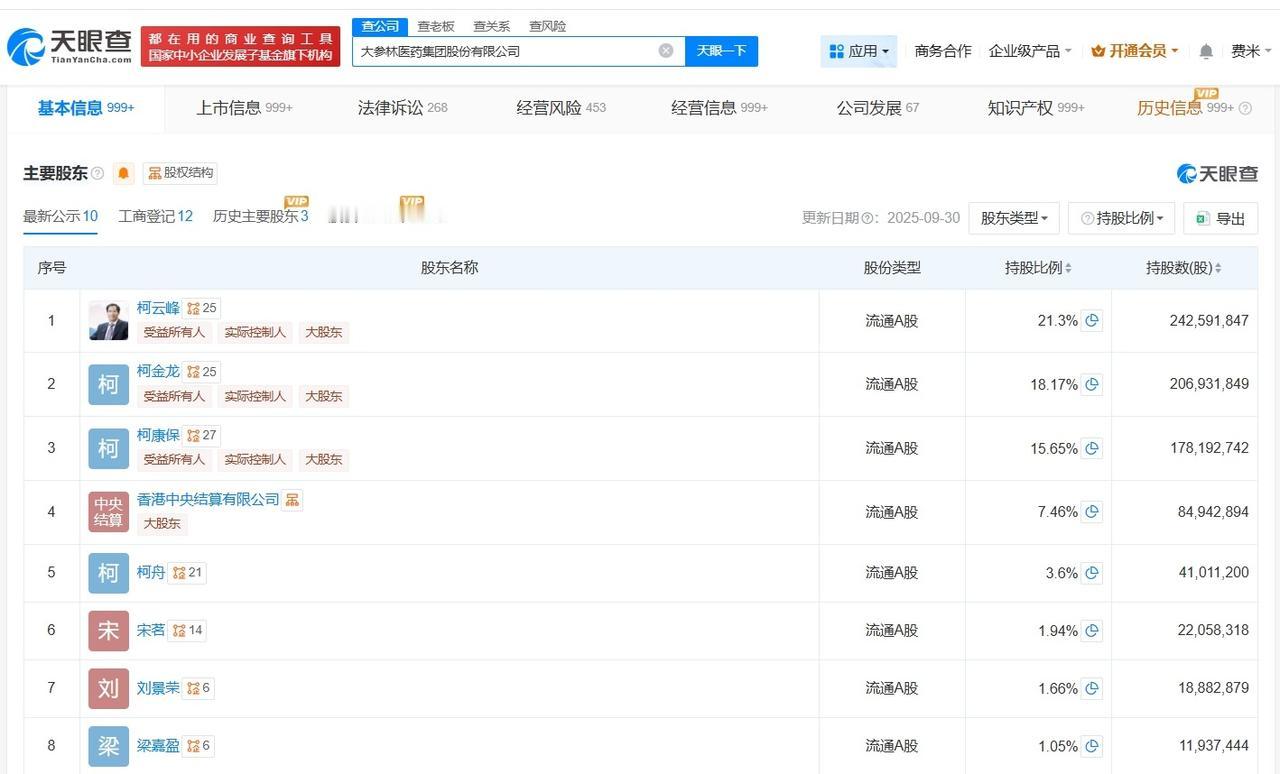This screenshot has height=774, width=1280.
Task: Sort table by 持股数(股) column header
Action: click(1184, 268)
